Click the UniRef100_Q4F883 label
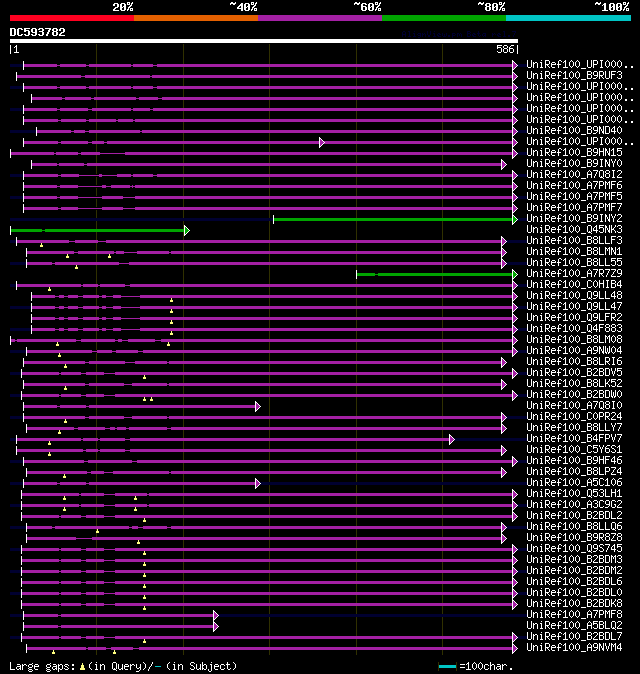This screenshot has width=640, height=674. click(x=574, y=329)
